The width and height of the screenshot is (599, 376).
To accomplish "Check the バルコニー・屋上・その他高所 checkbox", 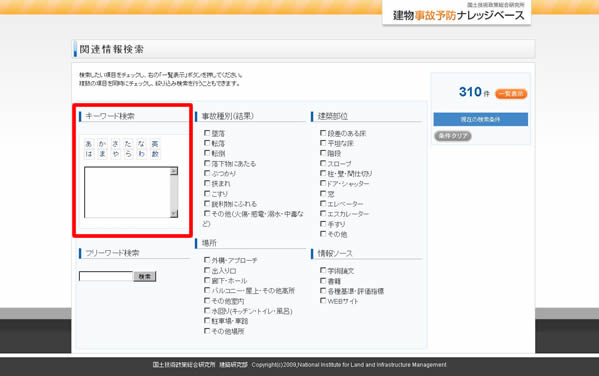I will [x=207, y=290].
